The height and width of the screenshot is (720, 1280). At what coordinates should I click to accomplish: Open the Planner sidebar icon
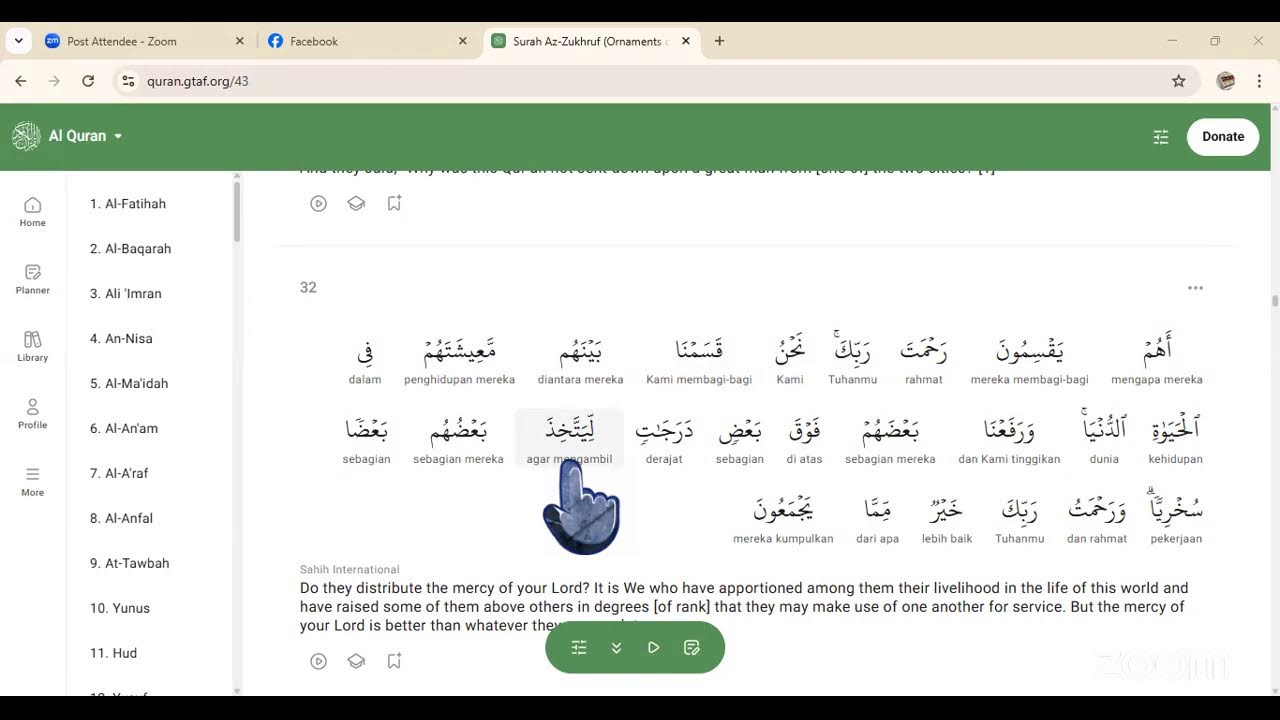point(32,272)
